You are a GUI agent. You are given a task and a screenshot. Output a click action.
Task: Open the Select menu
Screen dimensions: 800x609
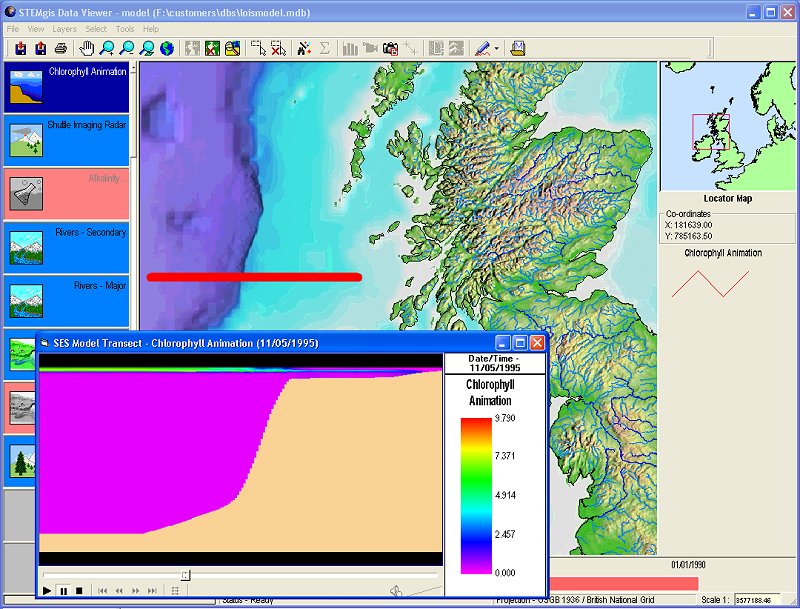point(95,29)
